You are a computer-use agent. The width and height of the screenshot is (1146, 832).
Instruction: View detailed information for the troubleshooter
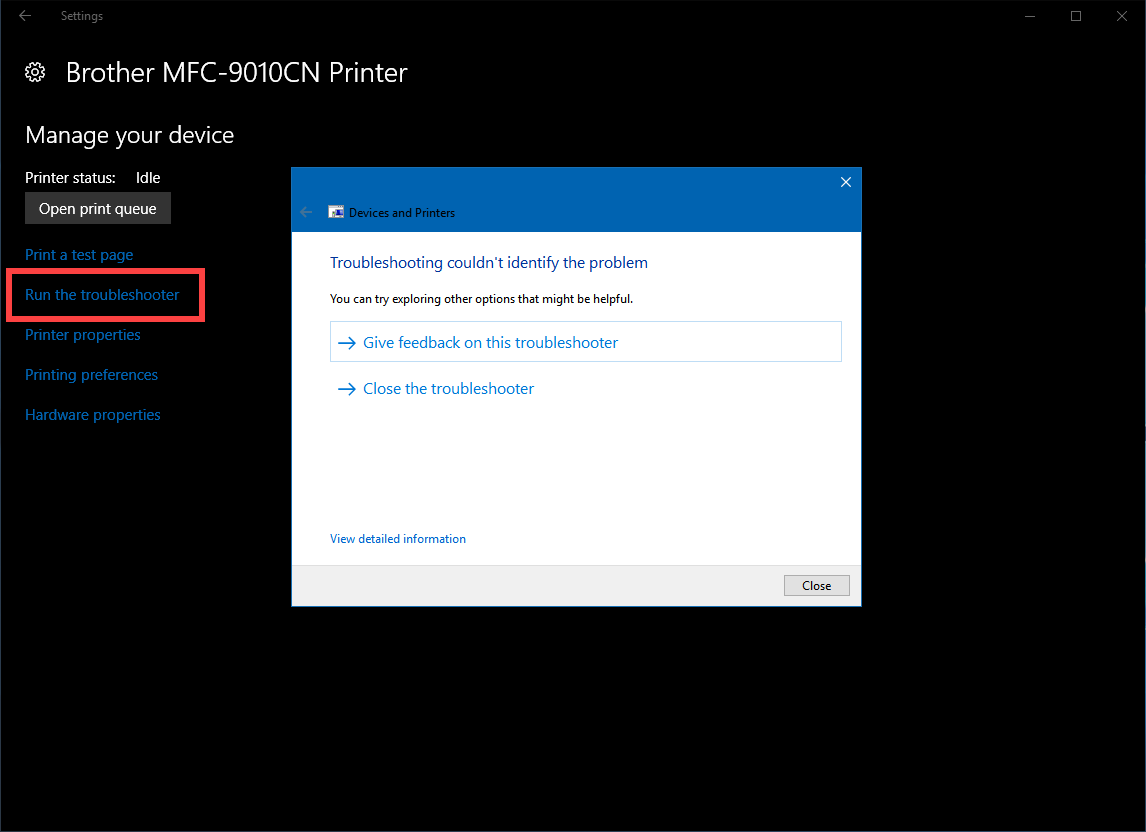click(x=398, y=539)
